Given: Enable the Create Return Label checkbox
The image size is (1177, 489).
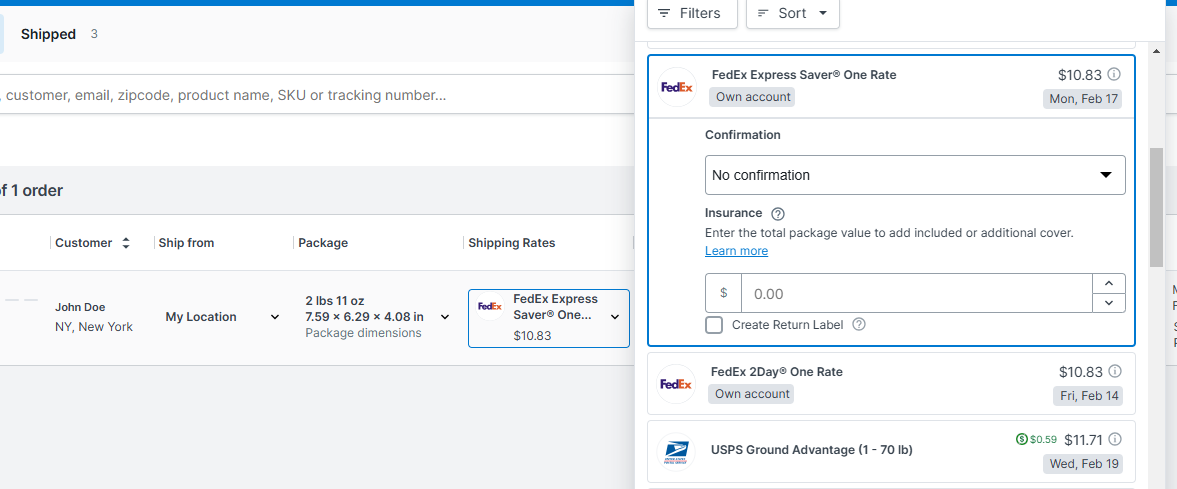Looking at the screenshot, I should click(x=715, y=325).
